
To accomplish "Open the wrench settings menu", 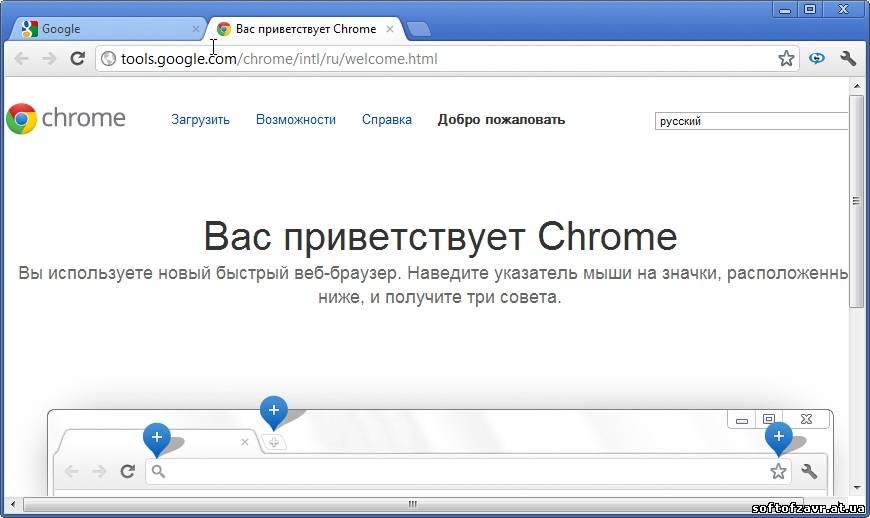I will 848,58.
